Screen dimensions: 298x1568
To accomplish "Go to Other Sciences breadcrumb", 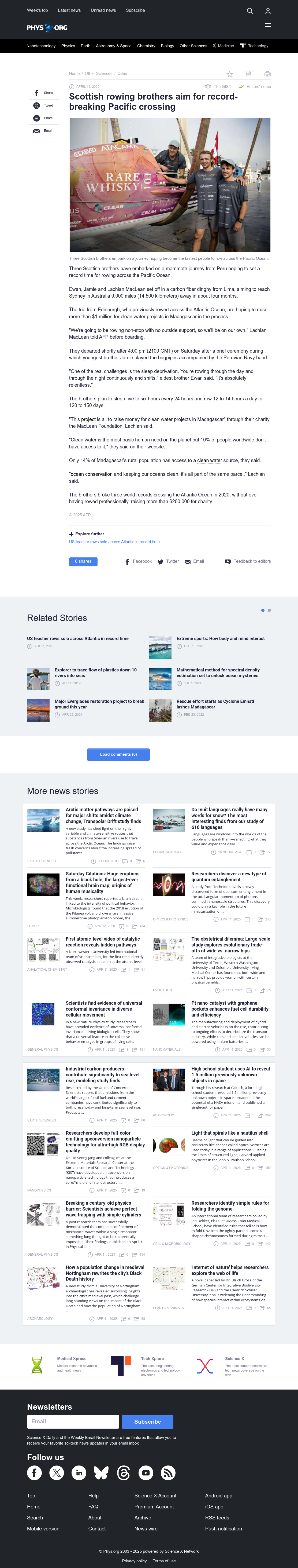I will pyautogui.click(x=99, y=74).
